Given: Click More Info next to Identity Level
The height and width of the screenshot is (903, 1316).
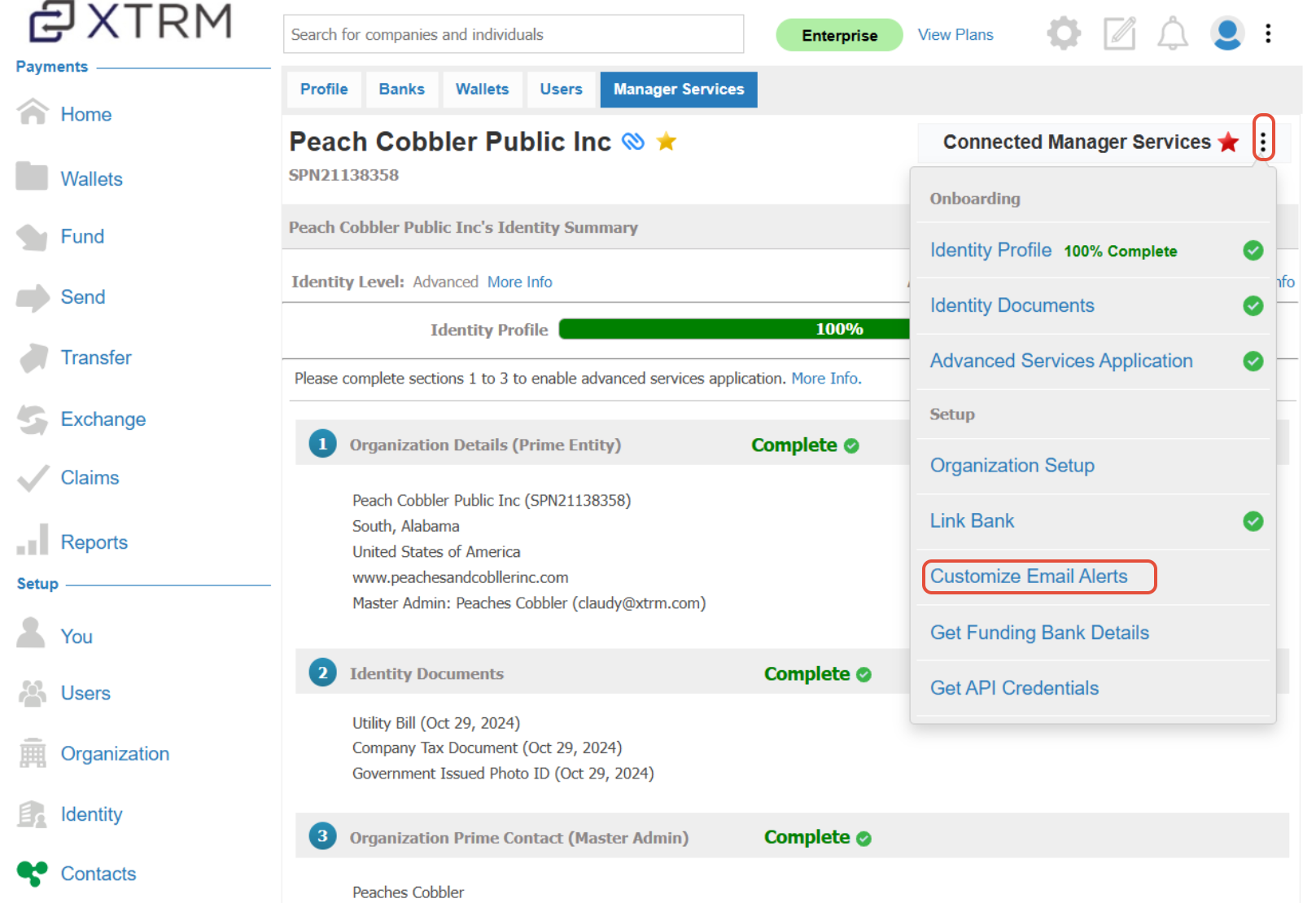Looking at the screenshot, I should (520, 282).
